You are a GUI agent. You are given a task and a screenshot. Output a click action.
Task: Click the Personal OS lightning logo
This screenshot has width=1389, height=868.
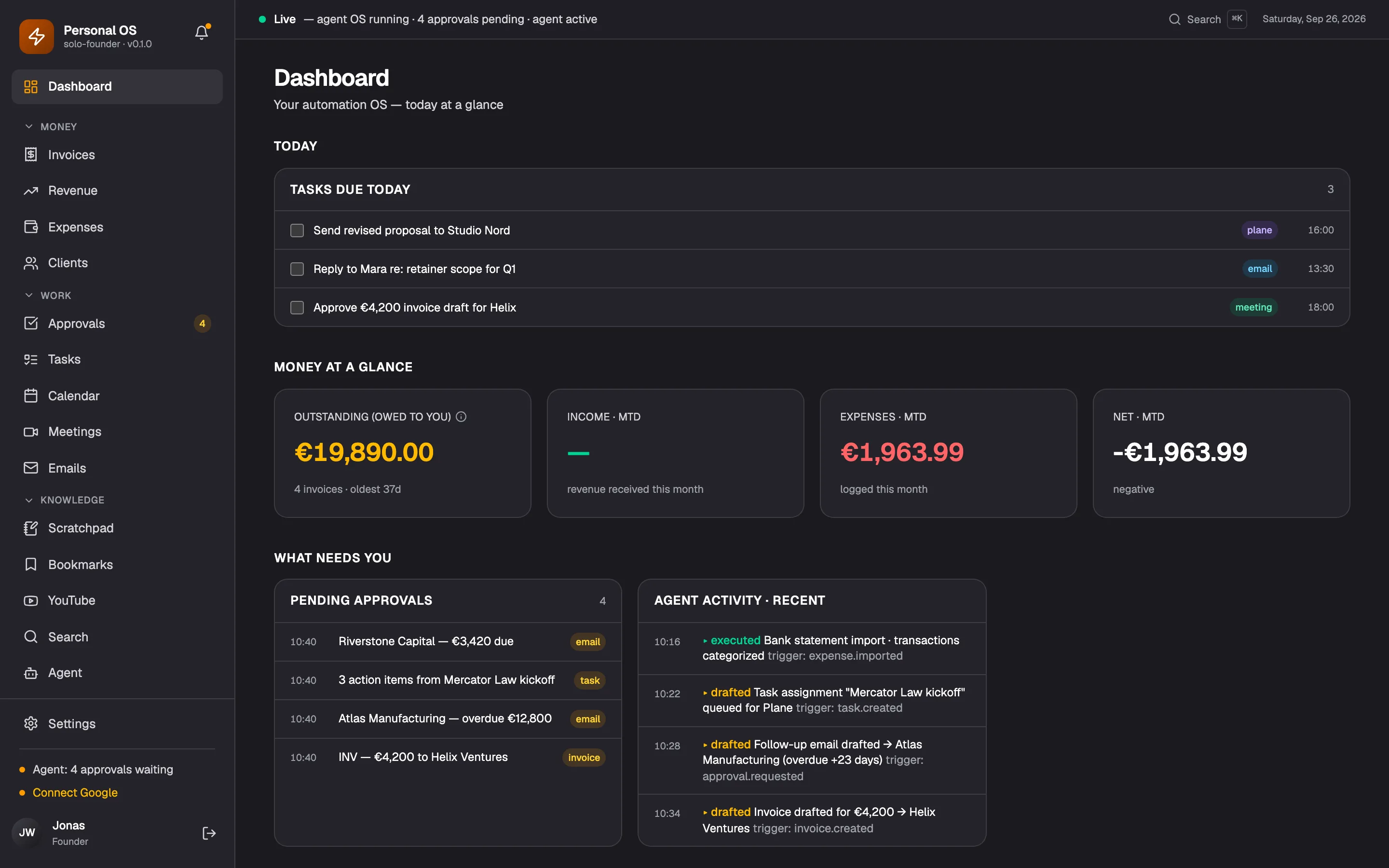click(x=37, y=36)
